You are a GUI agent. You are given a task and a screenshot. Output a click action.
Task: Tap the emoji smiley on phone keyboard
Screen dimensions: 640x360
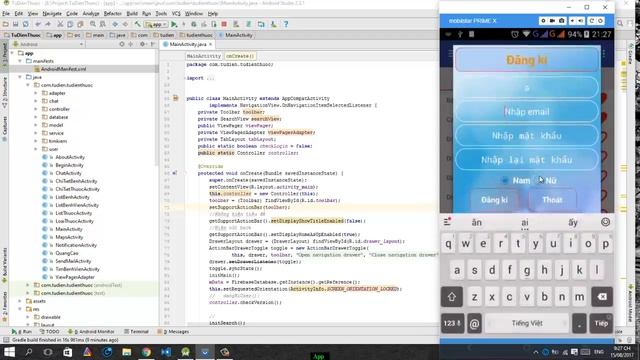[x=605, y=222]
